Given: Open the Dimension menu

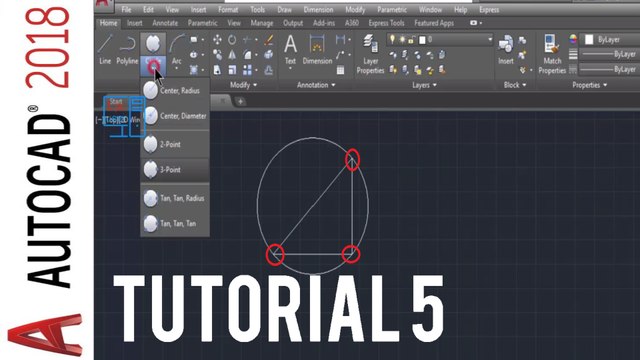Looking at the screenshot, I should pos(318,10).
